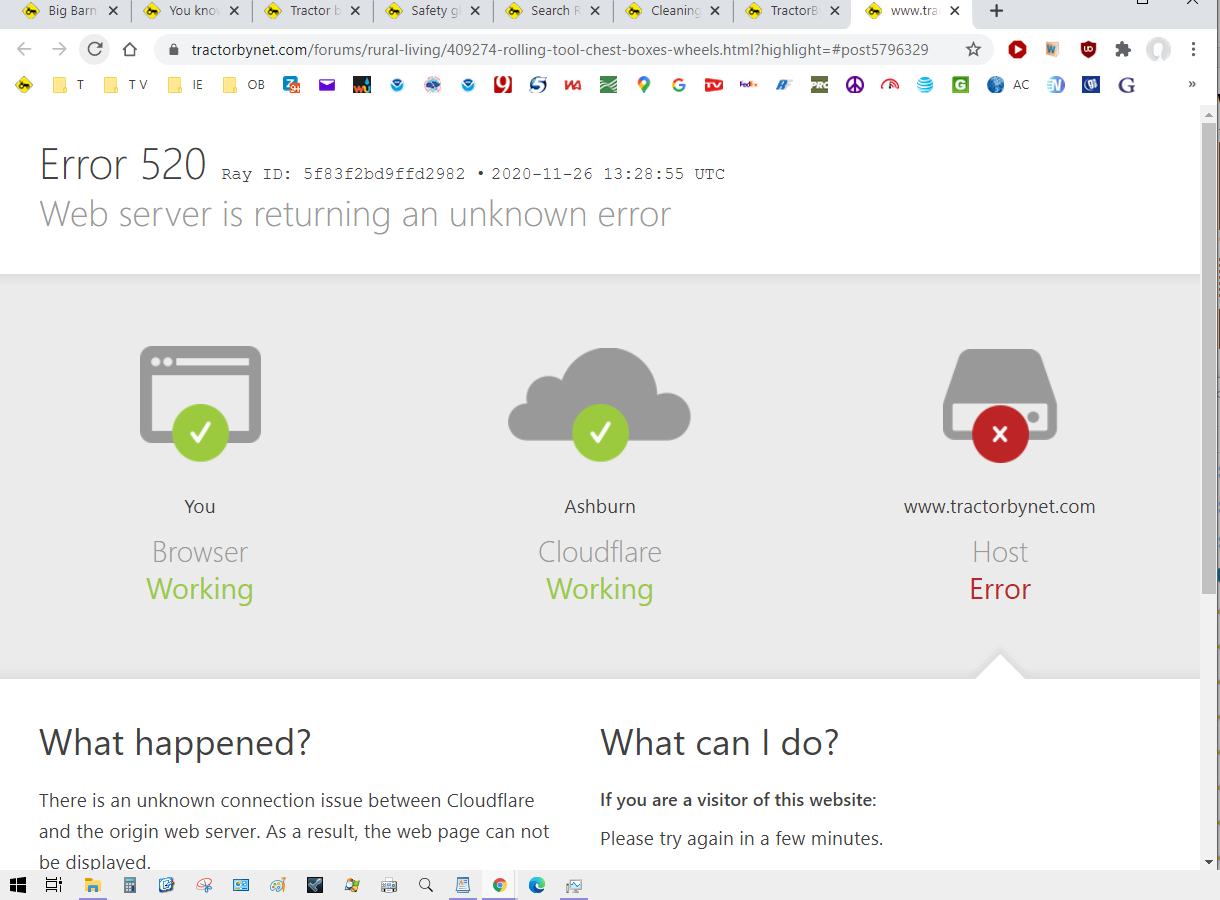
Task: Close the Cleaning tab
Action: 718,11
